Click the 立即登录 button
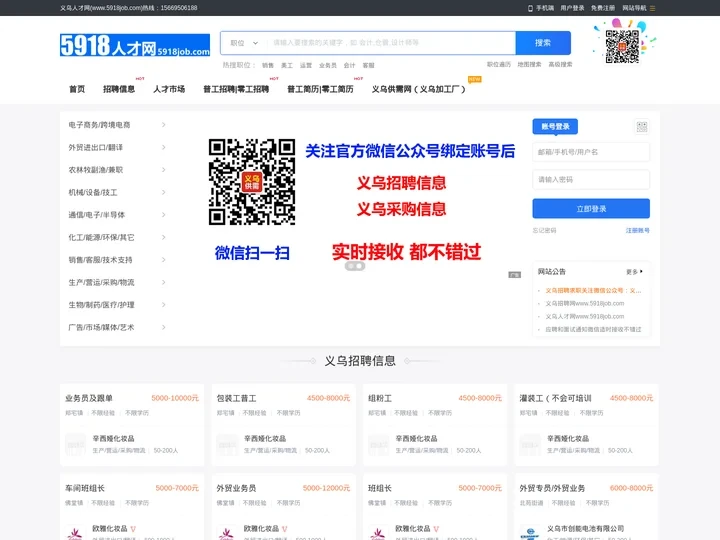 point(591,208)
